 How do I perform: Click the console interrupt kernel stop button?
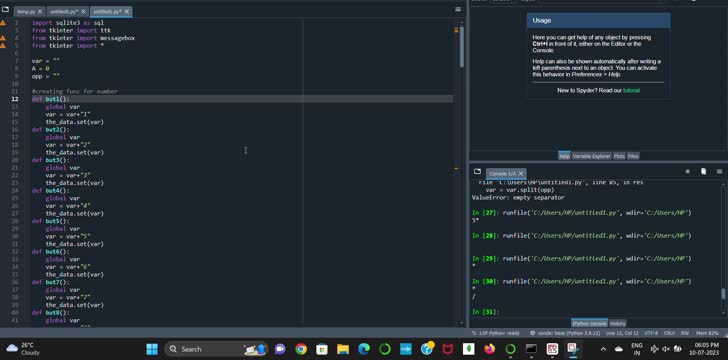pyautogui.click(x=688, y=171)
